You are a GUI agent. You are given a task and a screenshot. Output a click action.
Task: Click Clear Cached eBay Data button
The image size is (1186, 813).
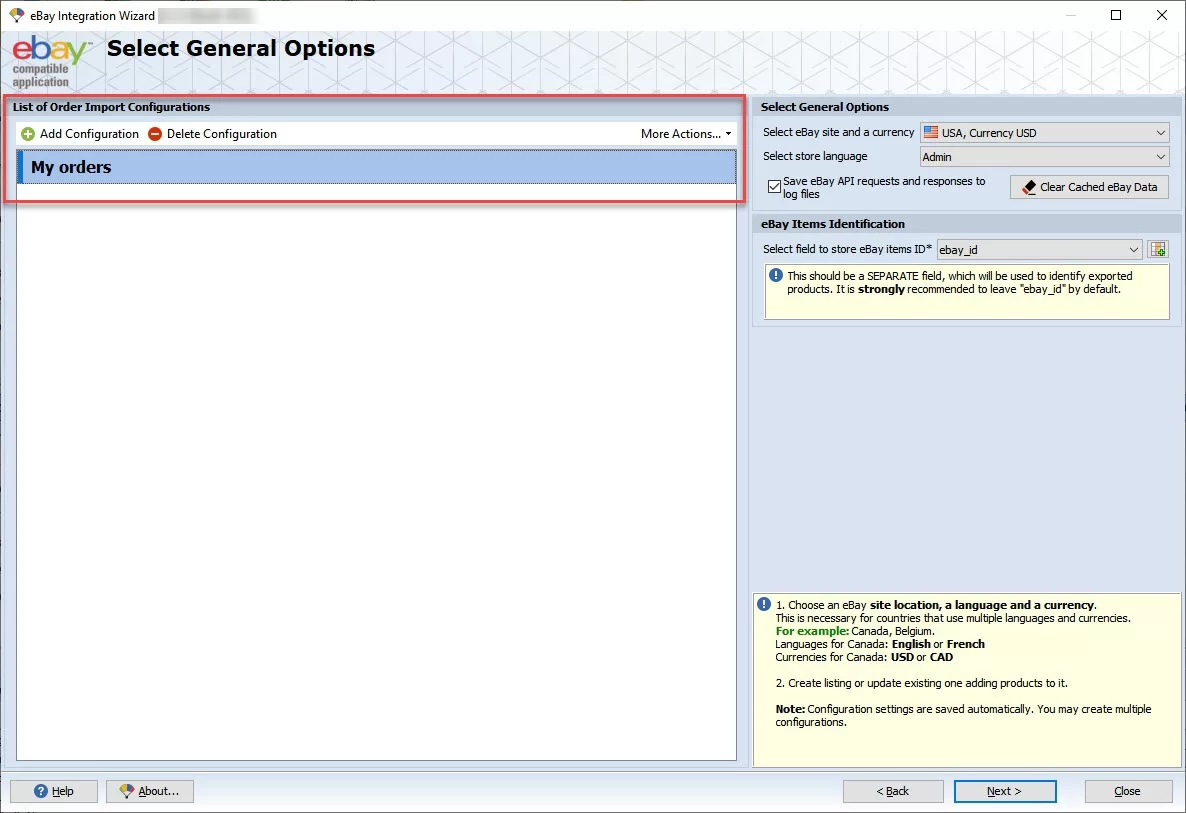1089,187
